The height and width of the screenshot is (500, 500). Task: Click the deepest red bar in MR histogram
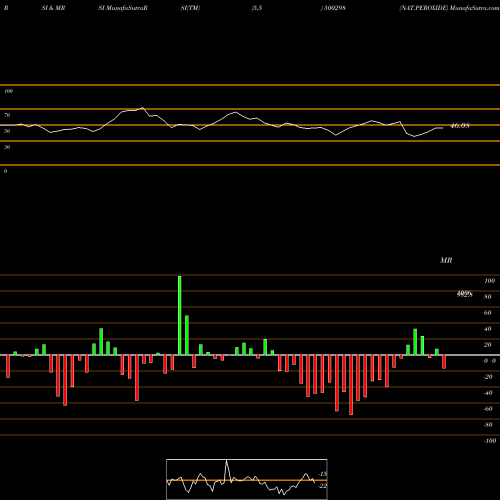(351, 385)
